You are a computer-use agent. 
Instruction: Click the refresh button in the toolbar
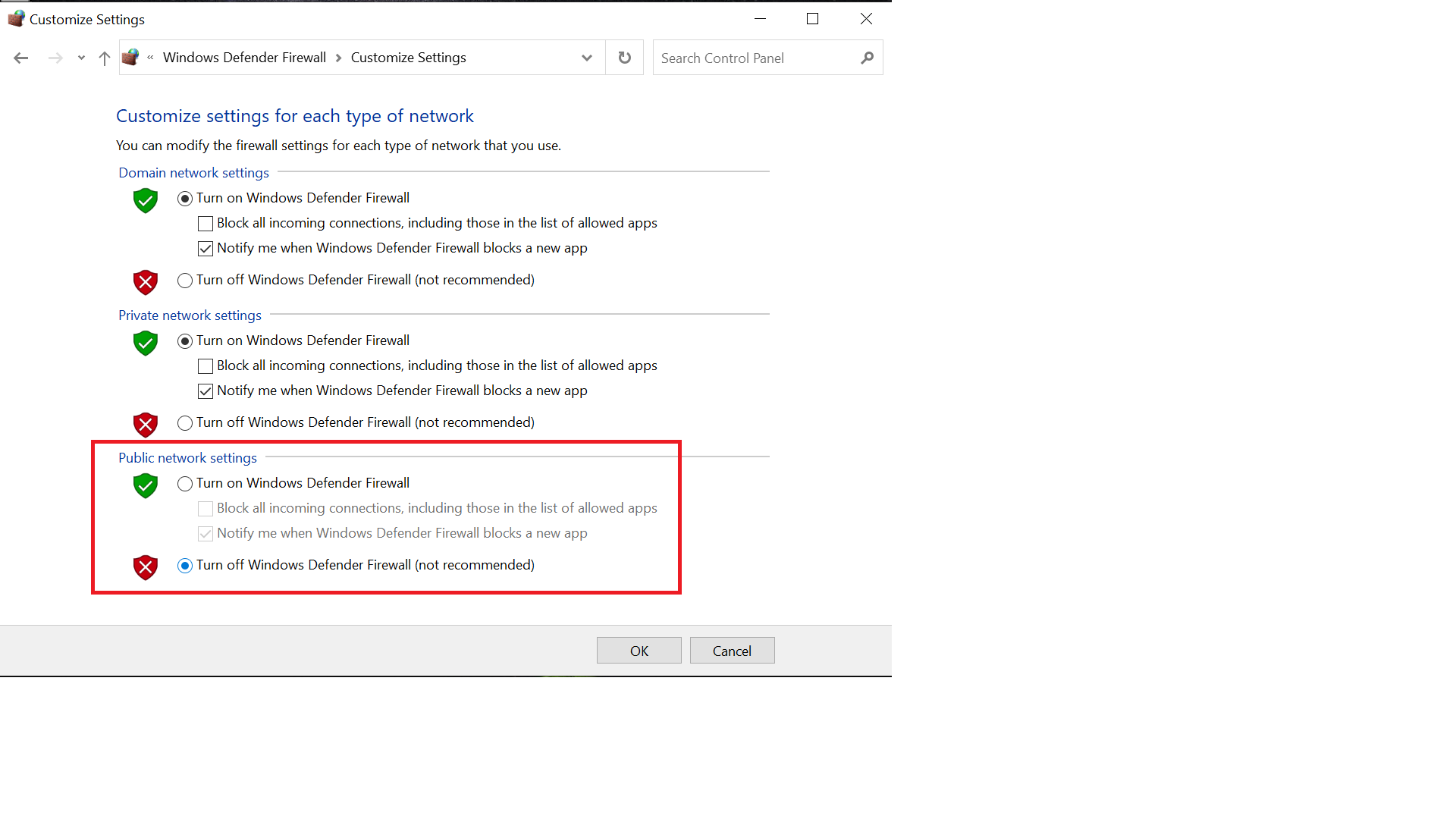pos(625,57)
